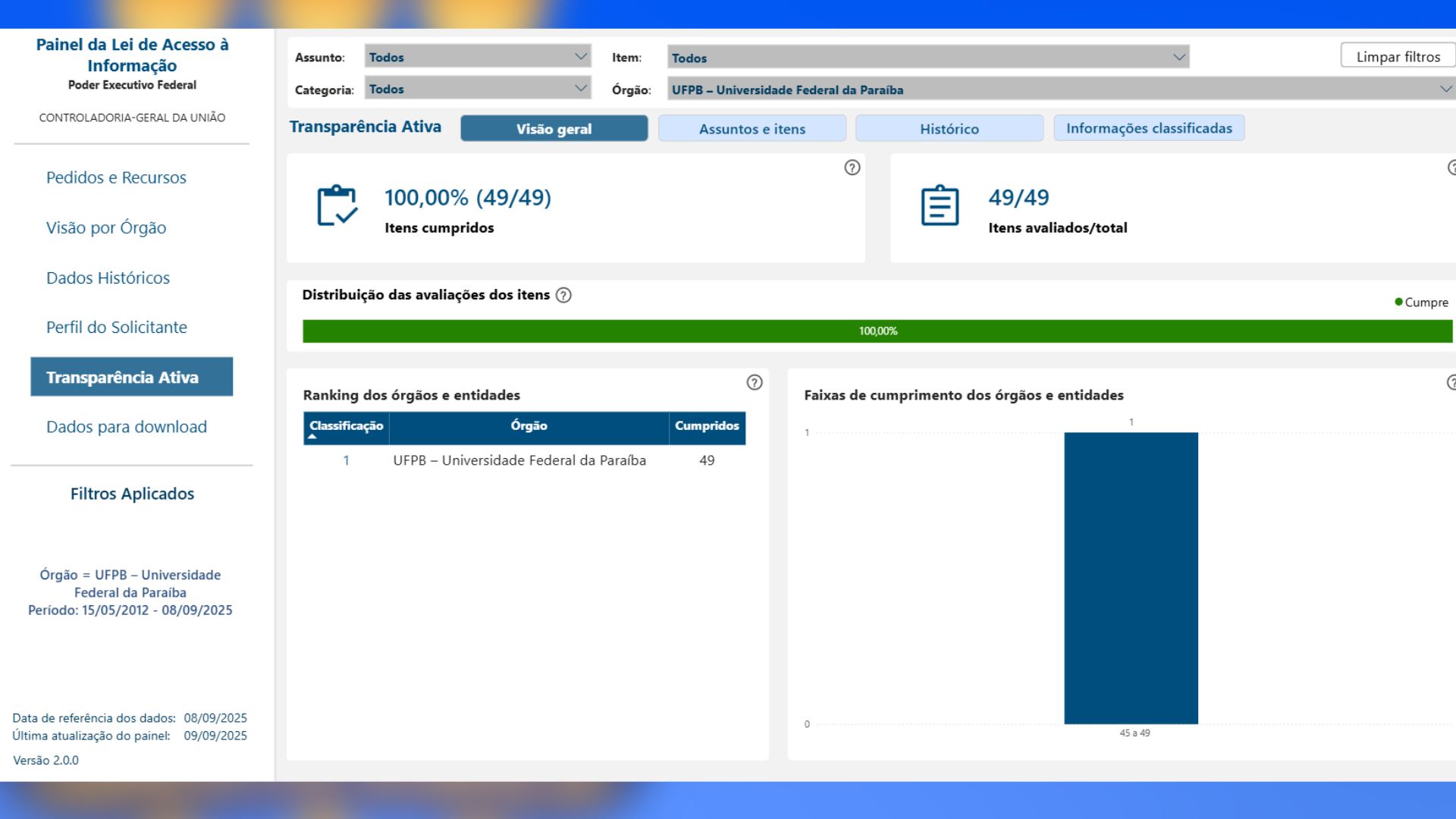Switch to the Histórico tab
Image resolution: width=1456 pixels, height=819 pixels.
pos(949,128)
